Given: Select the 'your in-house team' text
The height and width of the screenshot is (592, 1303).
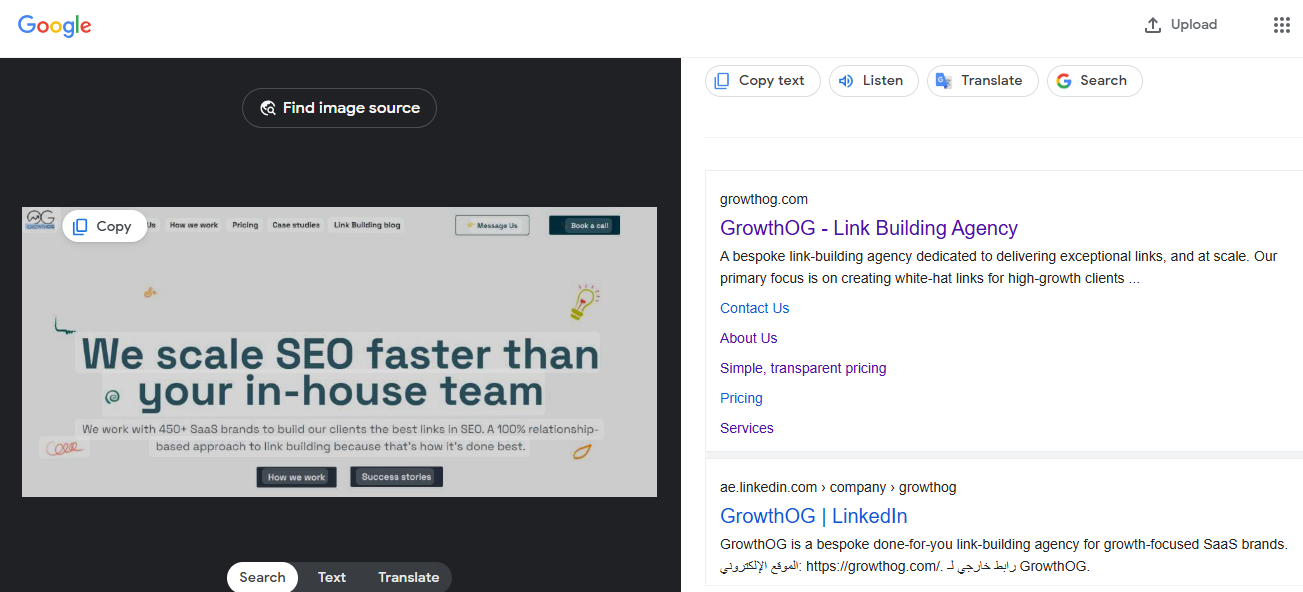Looking at the screenshot, I should [340, 393].
